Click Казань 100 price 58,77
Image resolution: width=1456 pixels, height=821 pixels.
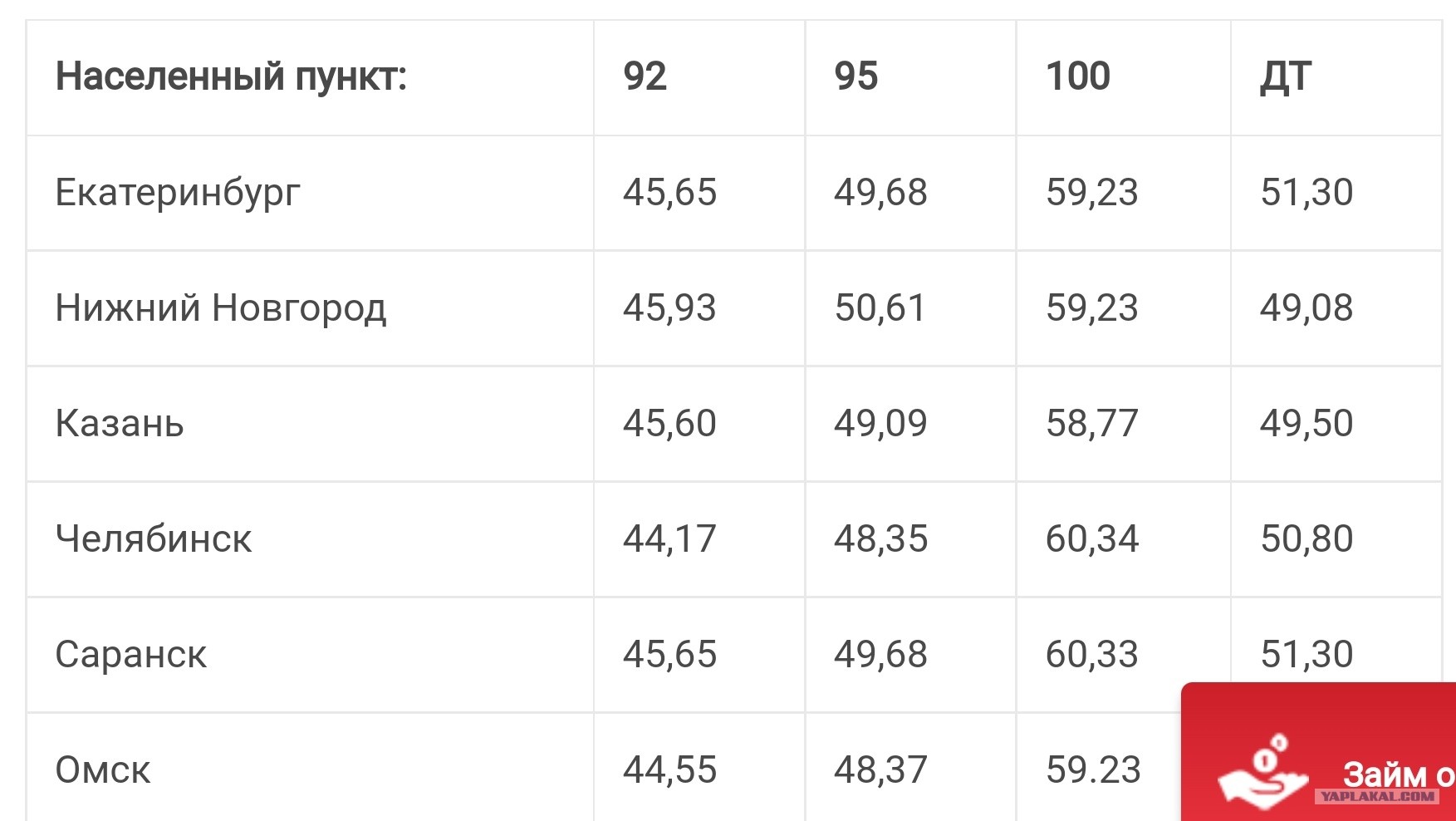click(x=1091, y=424)
